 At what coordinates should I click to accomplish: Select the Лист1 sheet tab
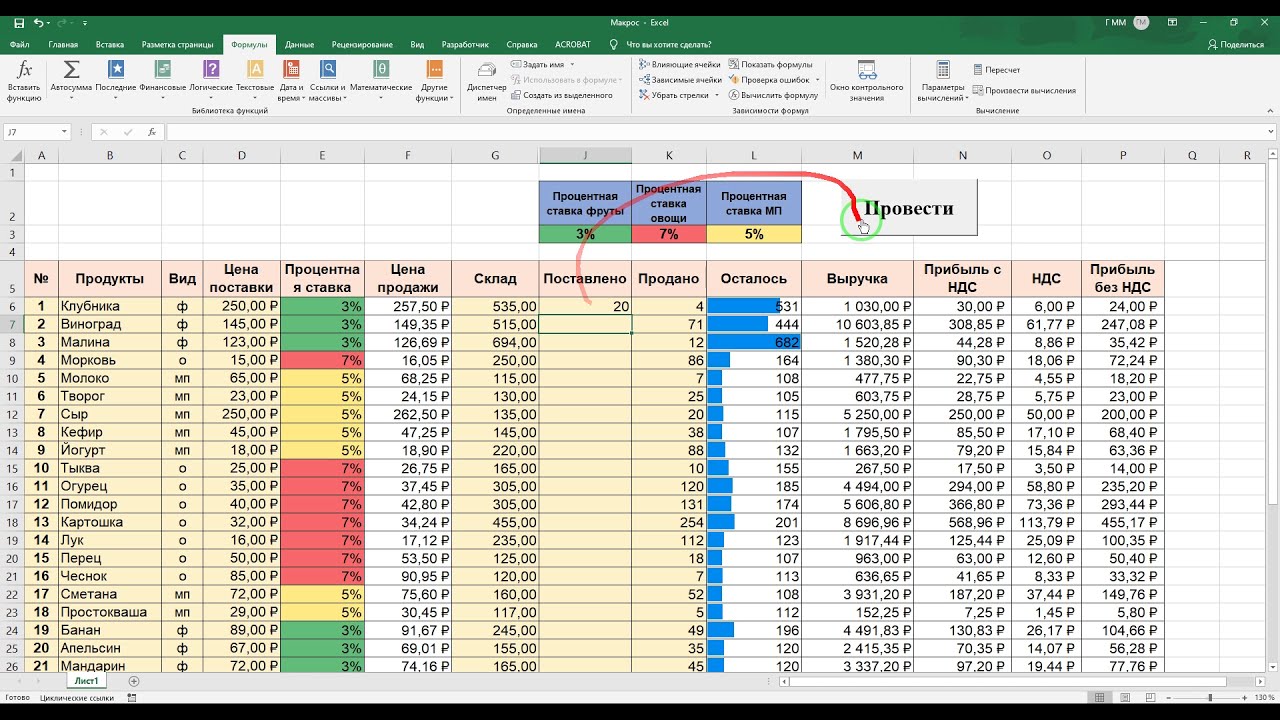[87, 681]
